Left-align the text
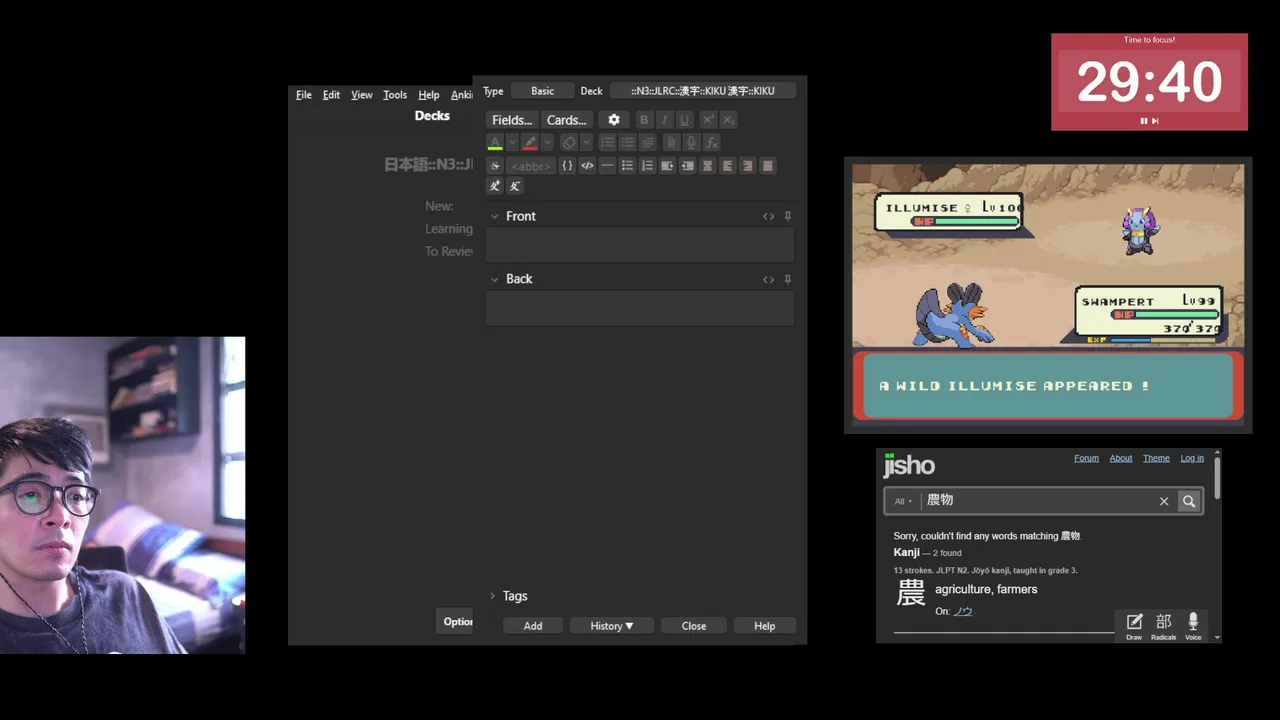1280x720 pixels. (727, 166)
